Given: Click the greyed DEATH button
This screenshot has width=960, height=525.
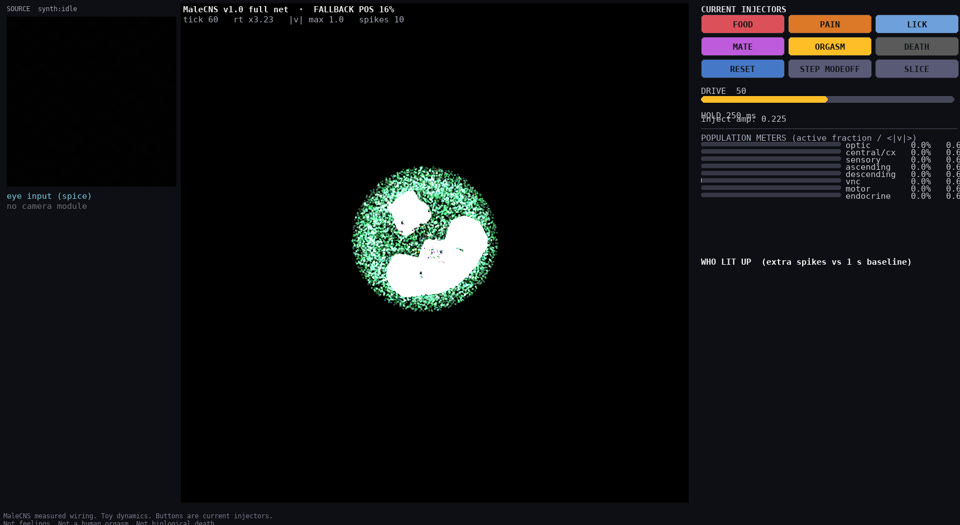Looking at the screenshot, I should [x=917, y=47].
